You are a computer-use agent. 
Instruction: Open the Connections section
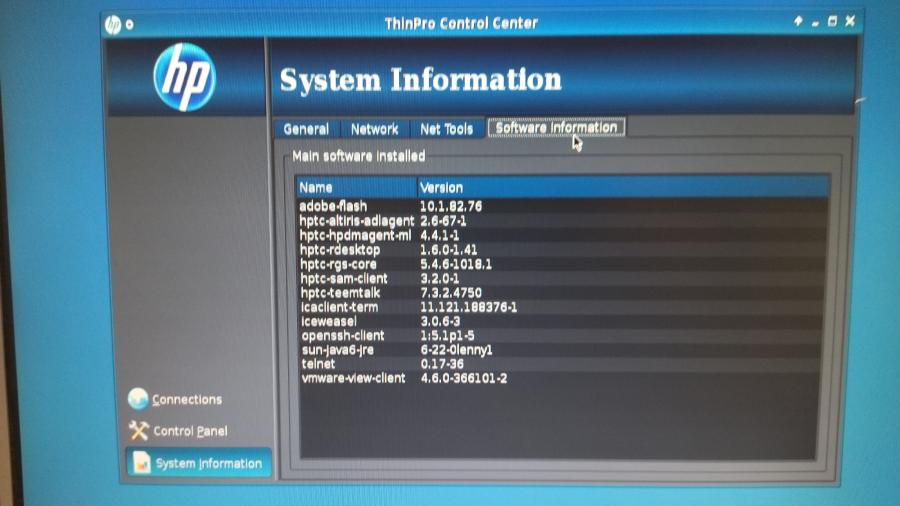175,399
